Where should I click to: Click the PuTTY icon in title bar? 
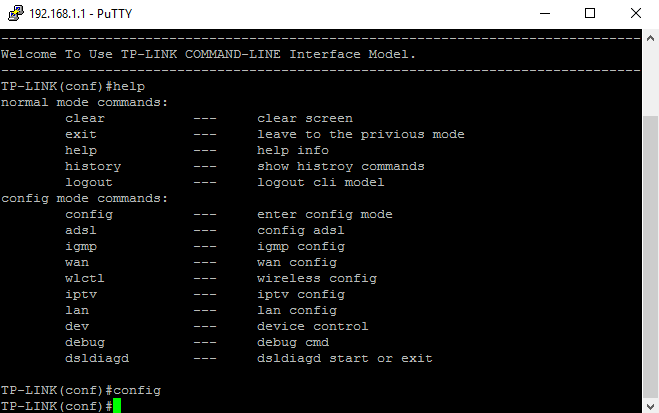[16, 13]
